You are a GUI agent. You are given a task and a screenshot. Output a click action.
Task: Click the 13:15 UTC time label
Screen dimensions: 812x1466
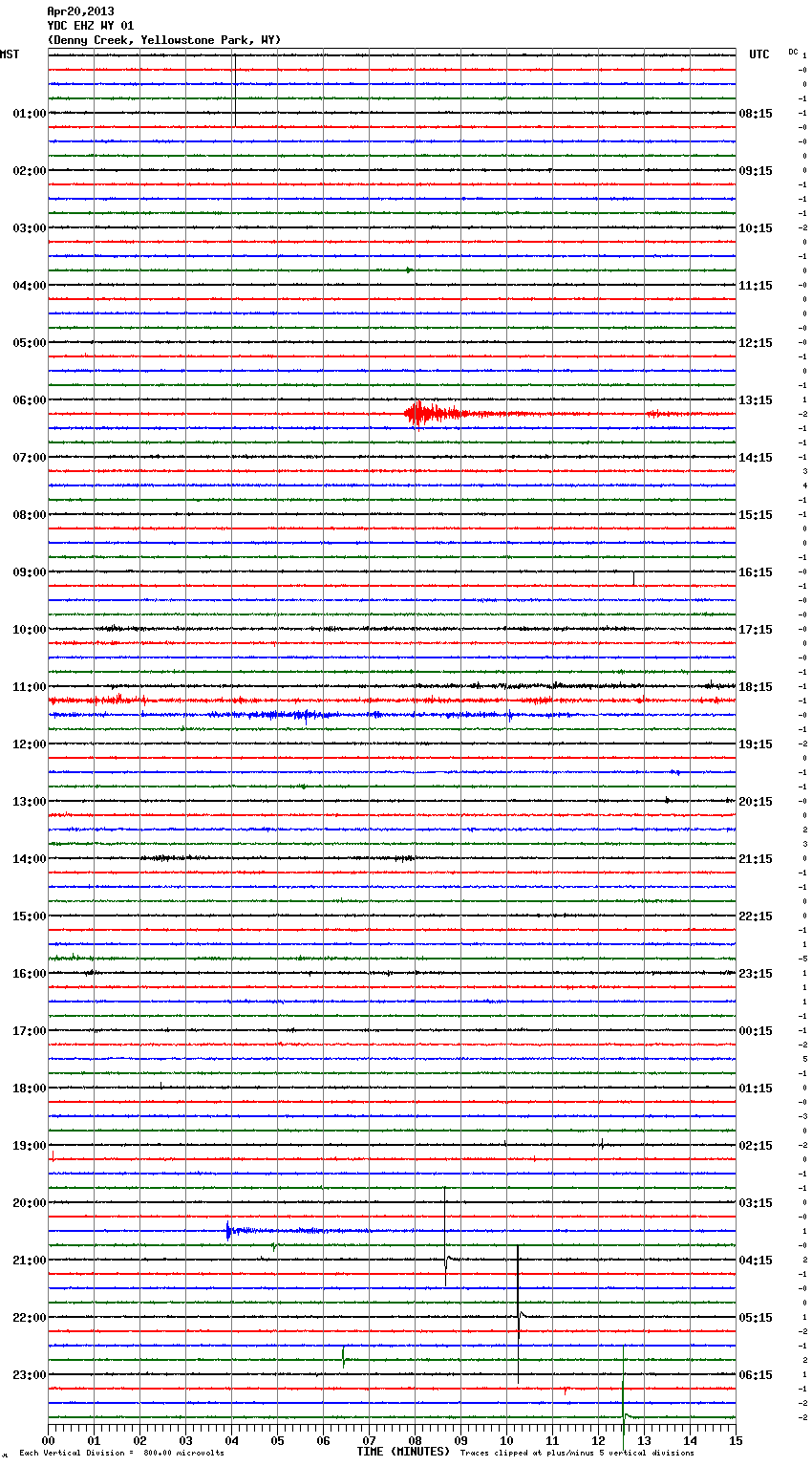[x=756, y=400]
